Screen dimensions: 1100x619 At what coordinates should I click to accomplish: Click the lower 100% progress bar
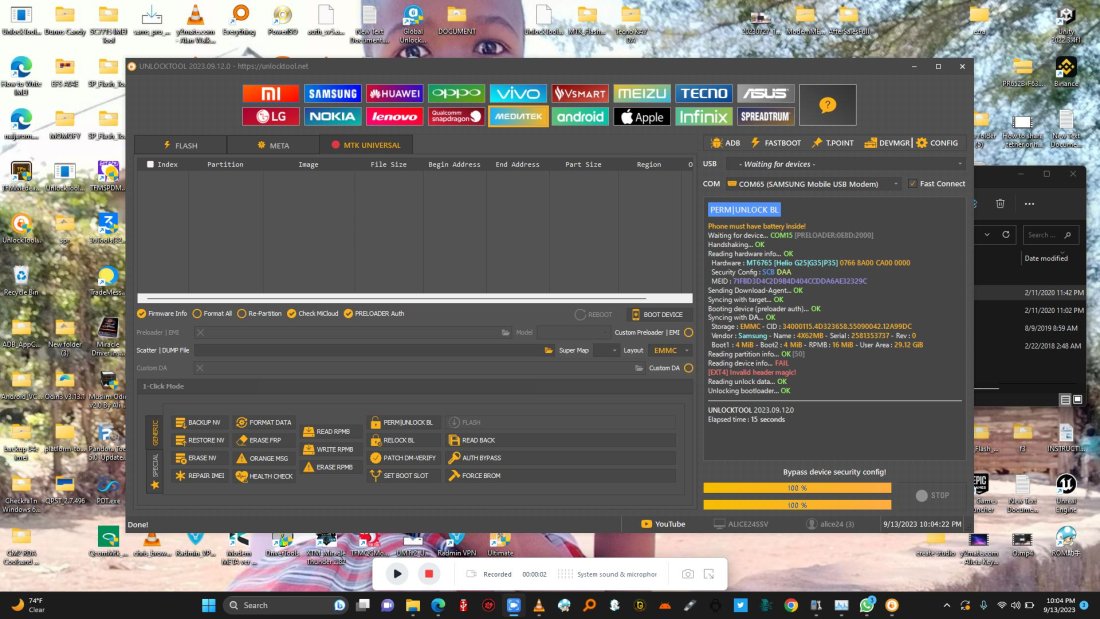click(797, 505)
